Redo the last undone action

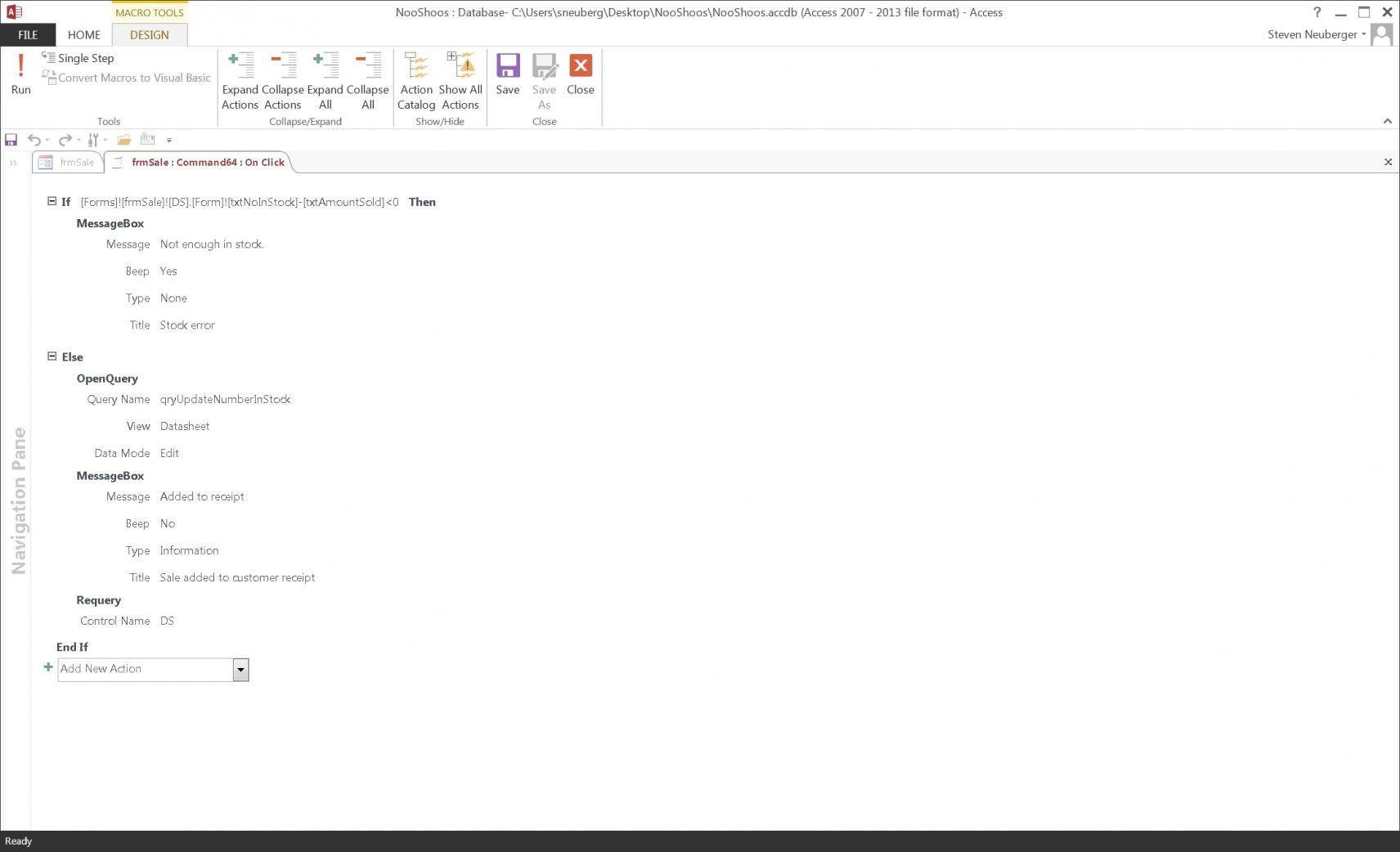tap(65, 140)
